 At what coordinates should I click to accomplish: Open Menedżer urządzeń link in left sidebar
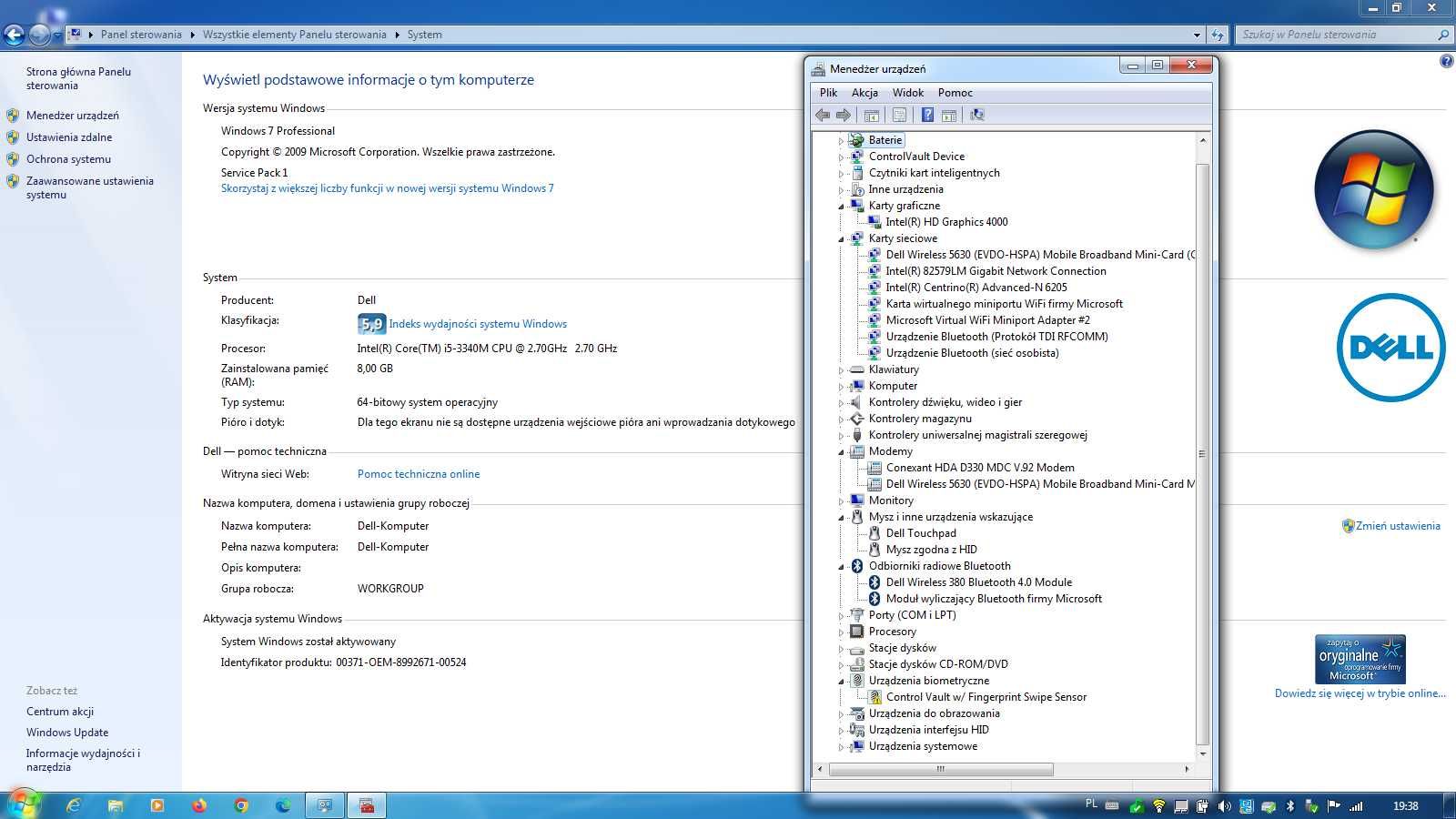73,116
